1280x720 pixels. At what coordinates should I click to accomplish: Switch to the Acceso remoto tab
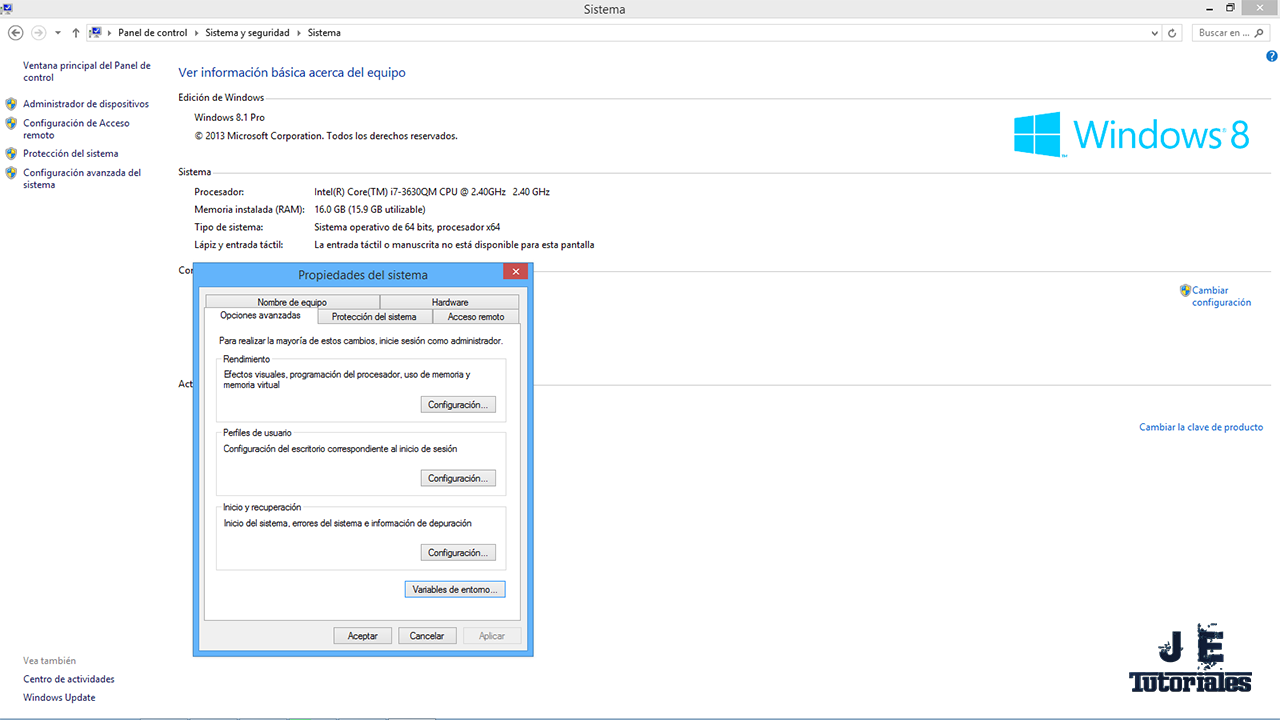[476, 317]
